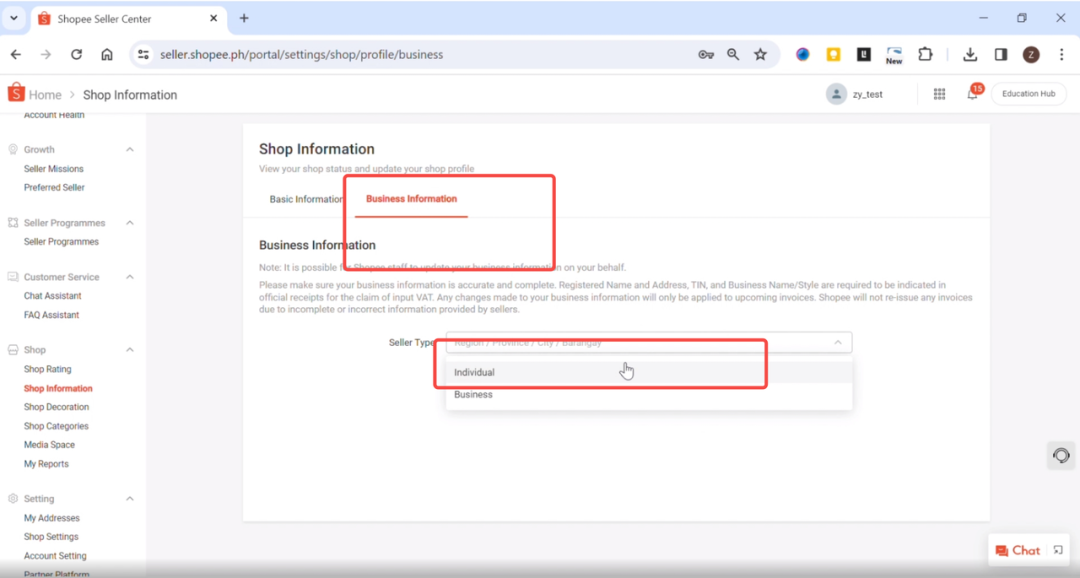
Task: Open the notifications bell icon
Action: tap(972, 94)
